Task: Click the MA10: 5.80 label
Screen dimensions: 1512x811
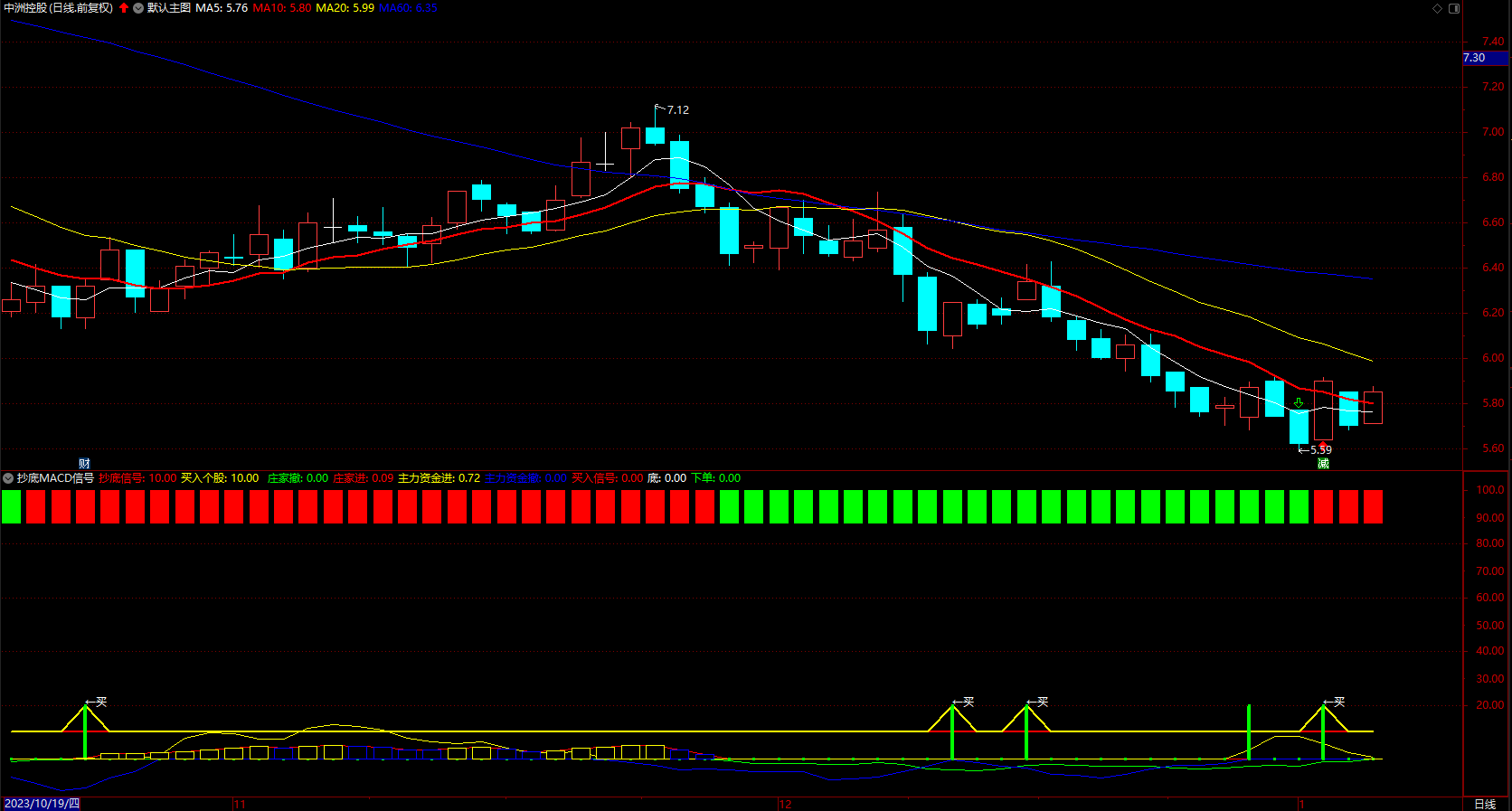Action: [x=281, y=8]
